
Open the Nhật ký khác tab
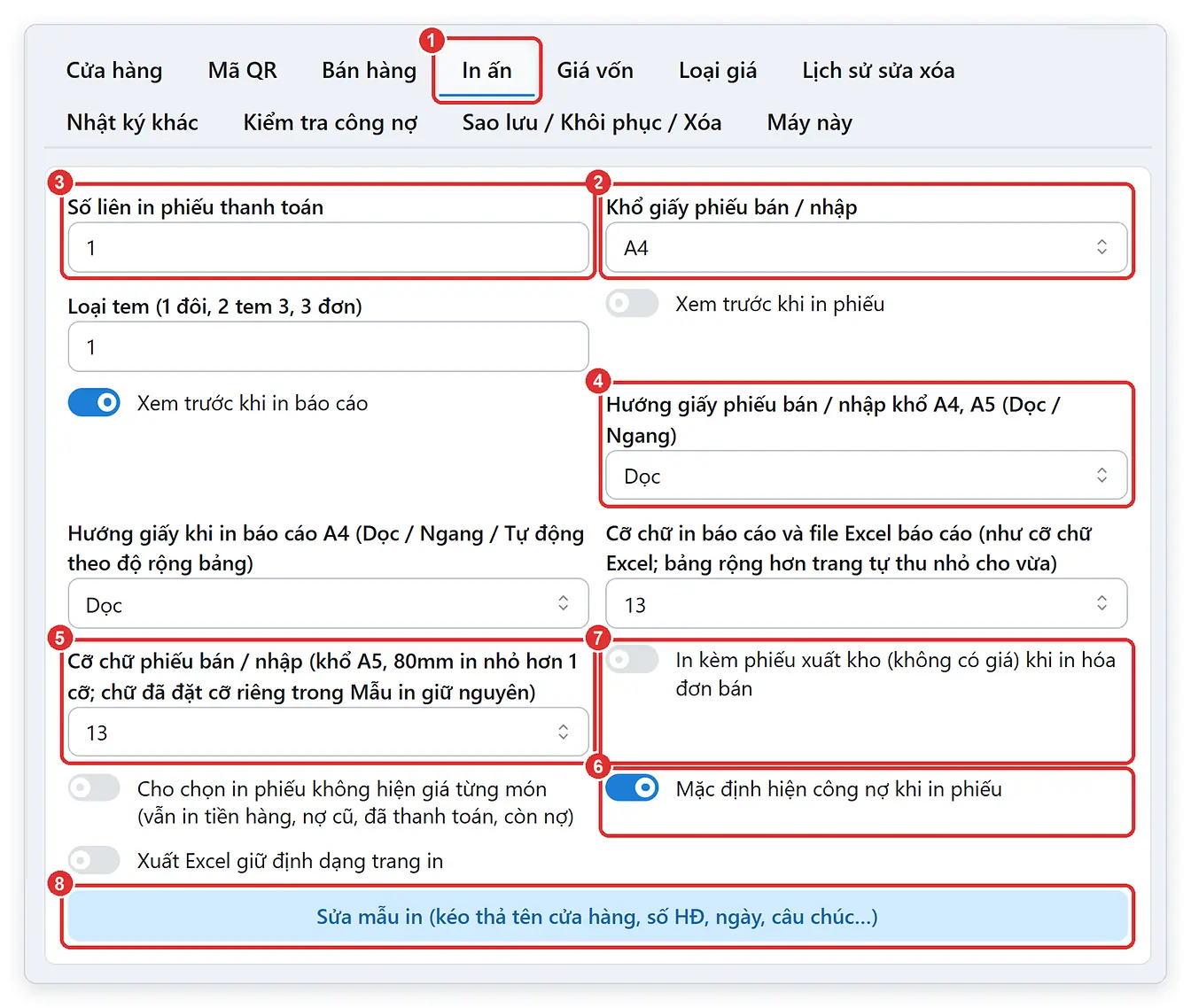132,122
